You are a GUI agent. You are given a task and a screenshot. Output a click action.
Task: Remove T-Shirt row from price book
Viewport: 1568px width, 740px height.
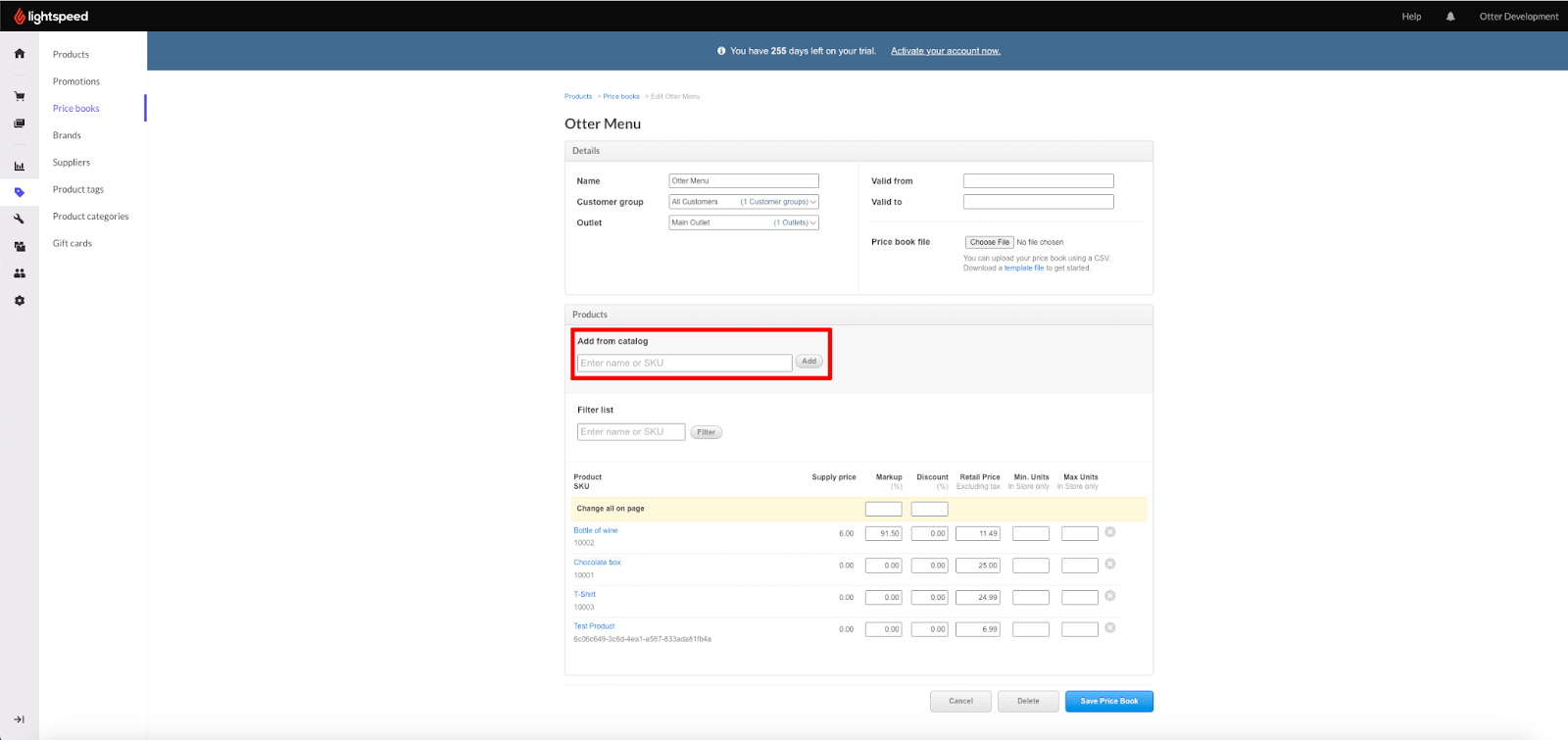(1110, 596)
